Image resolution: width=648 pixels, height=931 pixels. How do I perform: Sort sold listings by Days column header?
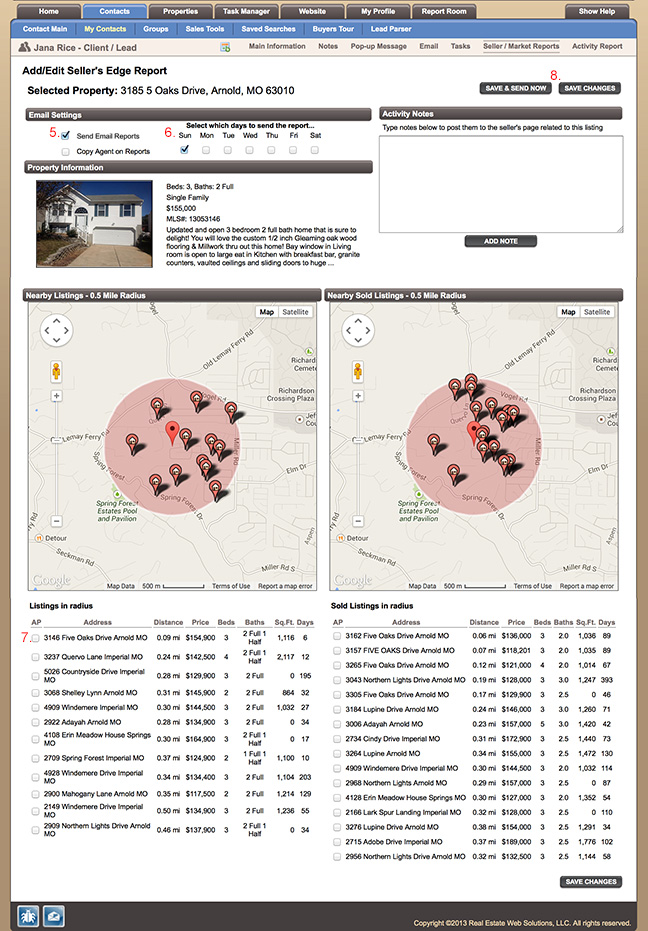606,622
